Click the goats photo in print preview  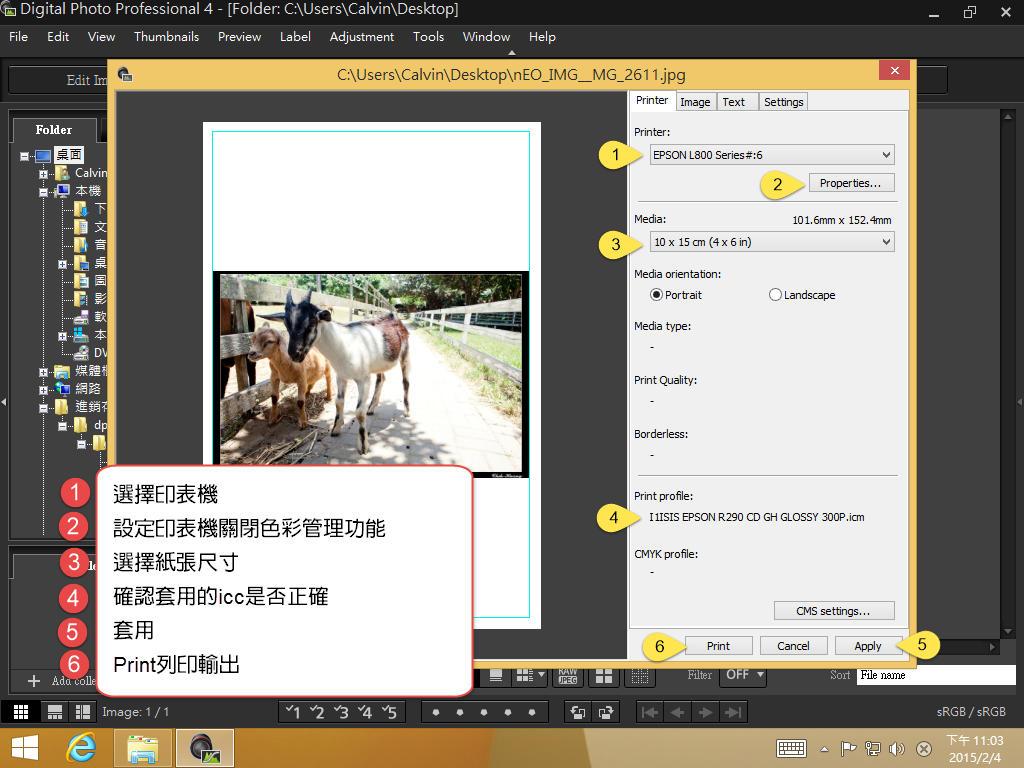tap(371, 374)
